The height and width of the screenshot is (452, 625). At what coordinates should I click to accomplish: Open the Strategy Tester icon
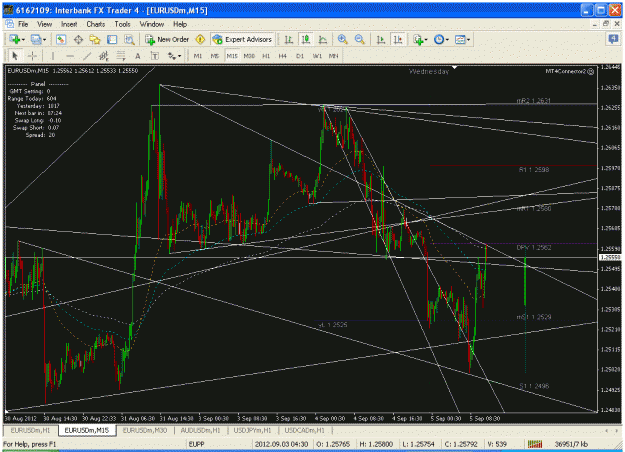pyautogui.click(x=129, y=39)
